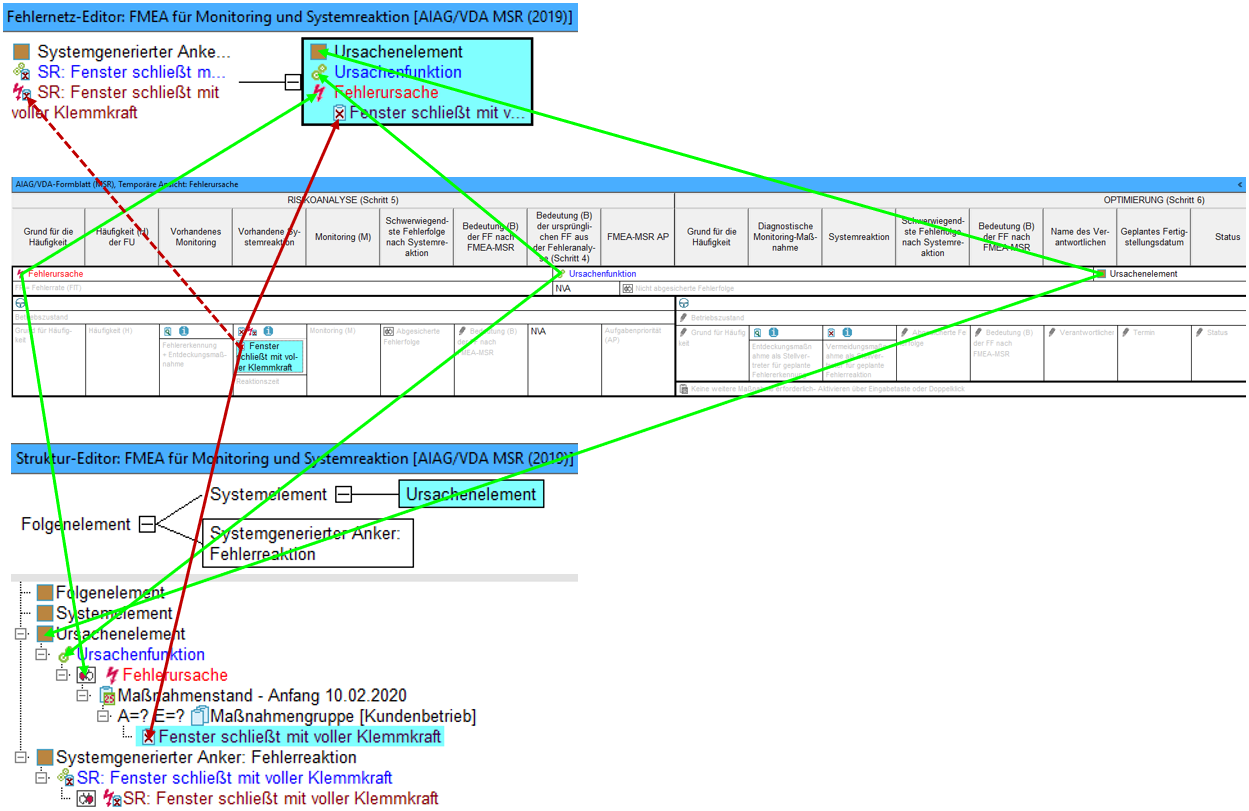The height and width of the screenshot is (811, 1249).
Task: Select the cyan Ursachenelement box in Struktur-Editor
Action: (470, 494)
